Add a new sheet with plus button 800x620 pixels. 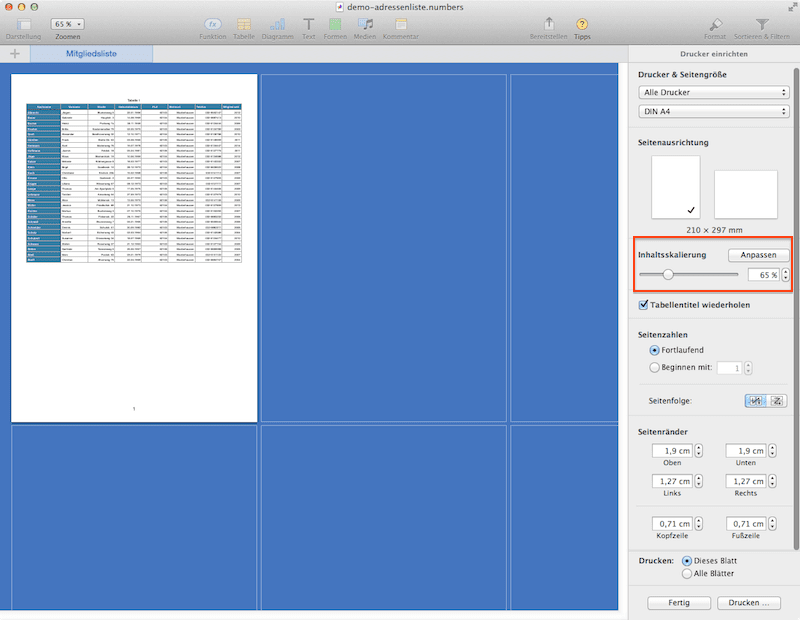tap(15, 54)
